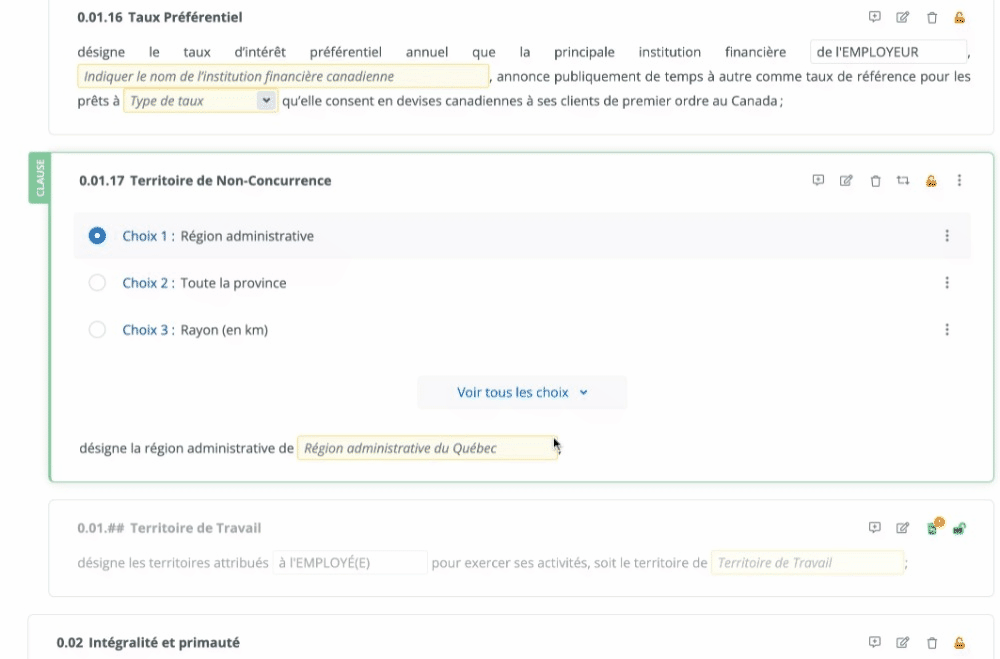Viewport: 1000px width, 659px height.
Task: Delete the Taux Préférentiel clause
Action: coord(932,17)
